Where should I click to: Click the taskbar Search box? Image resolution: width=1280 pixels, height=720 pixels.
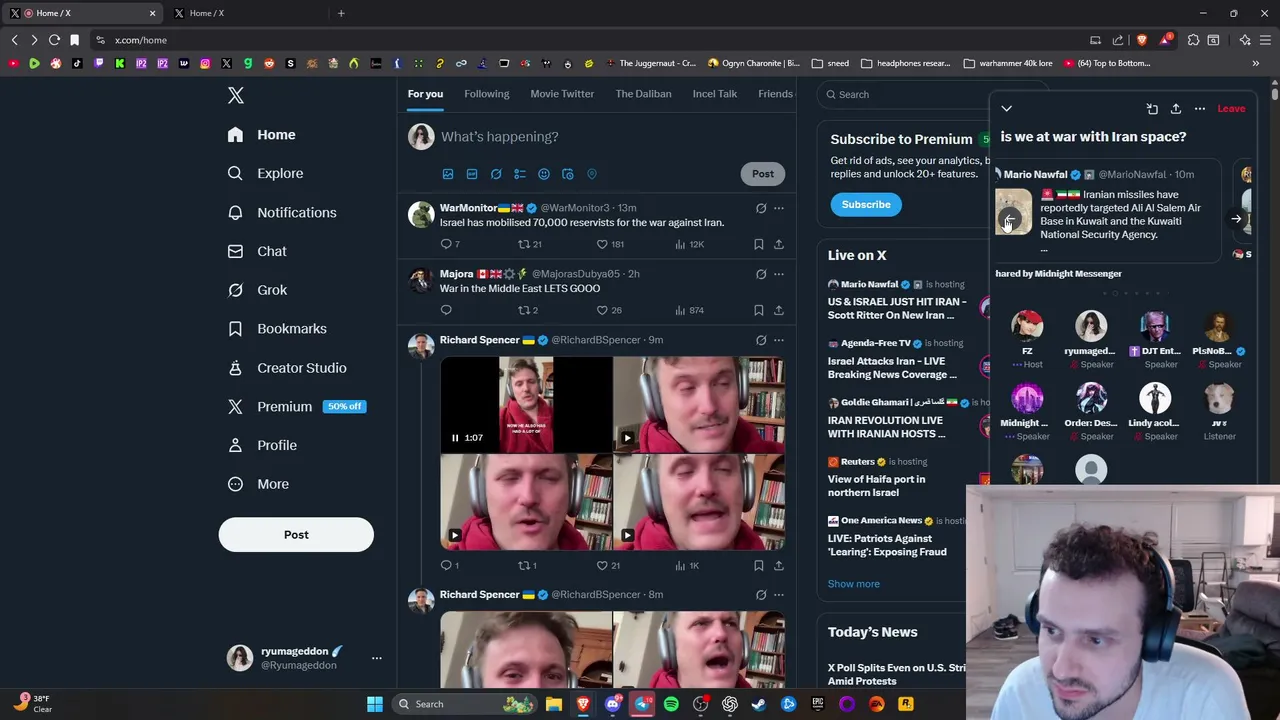[464, 704]
